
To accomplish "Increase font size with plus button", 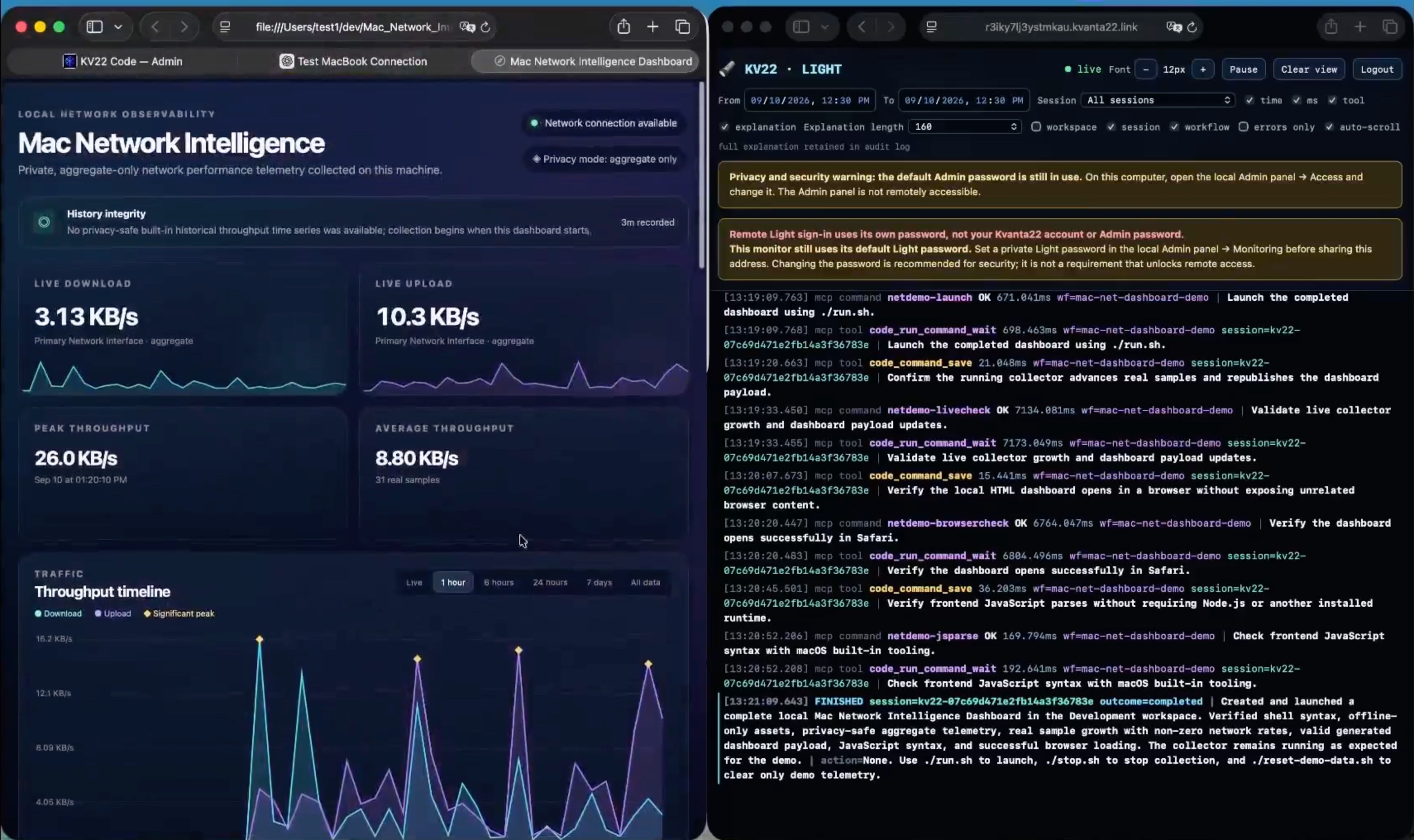I will coord(1202,69).
